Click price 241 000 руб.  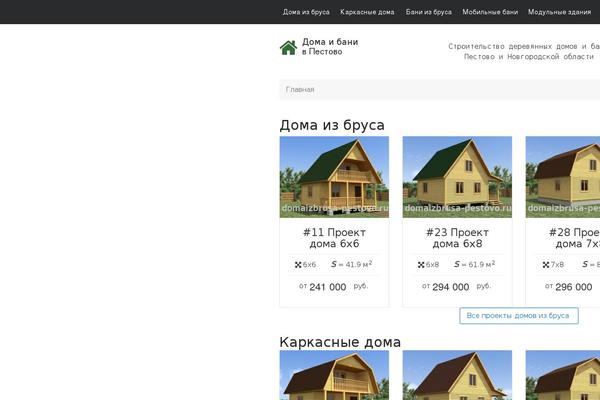(334, 287)
